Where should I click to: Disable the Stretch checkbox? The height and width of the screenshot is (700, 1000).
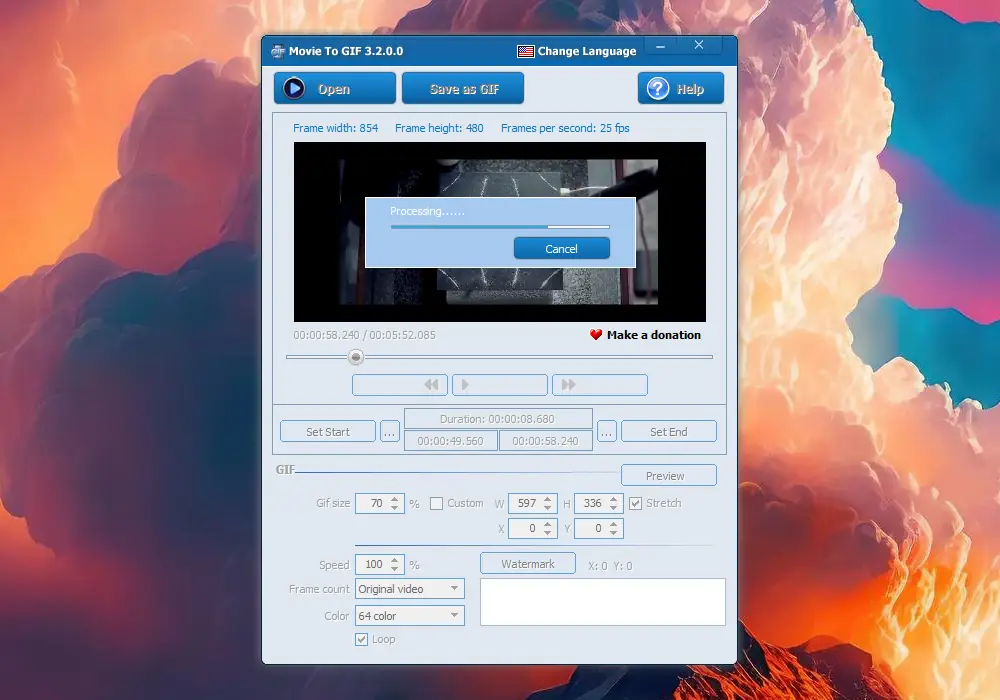pyautogui.click(x=636, y=503)
